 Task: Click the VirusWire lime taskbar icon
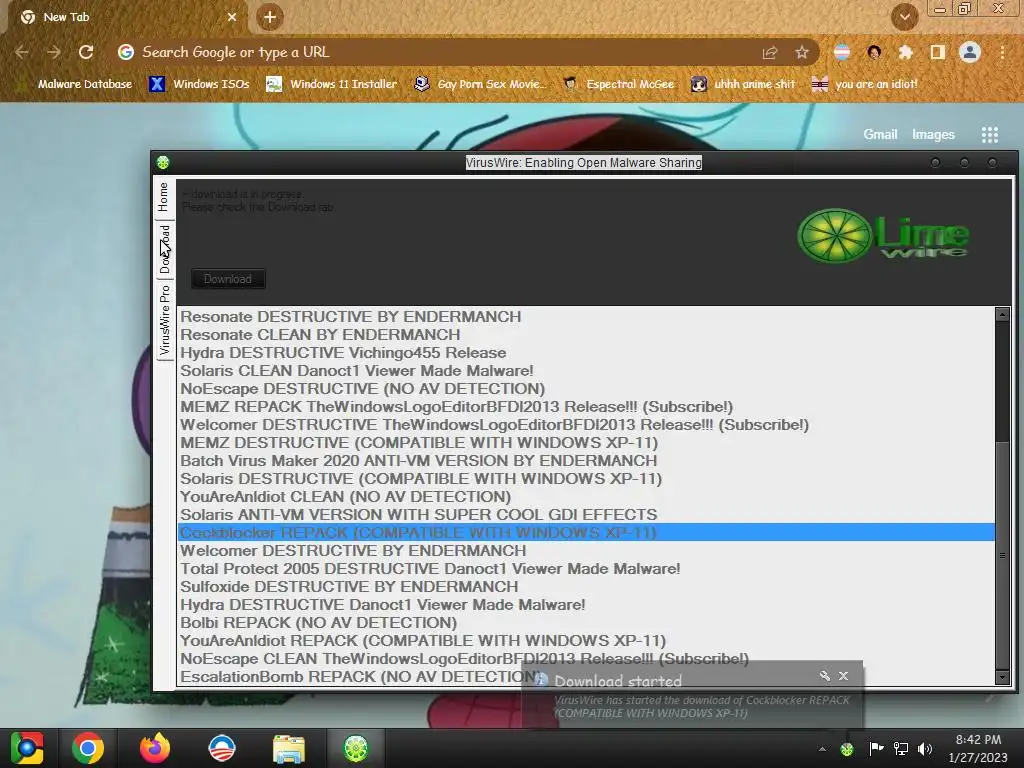point(356,748)
